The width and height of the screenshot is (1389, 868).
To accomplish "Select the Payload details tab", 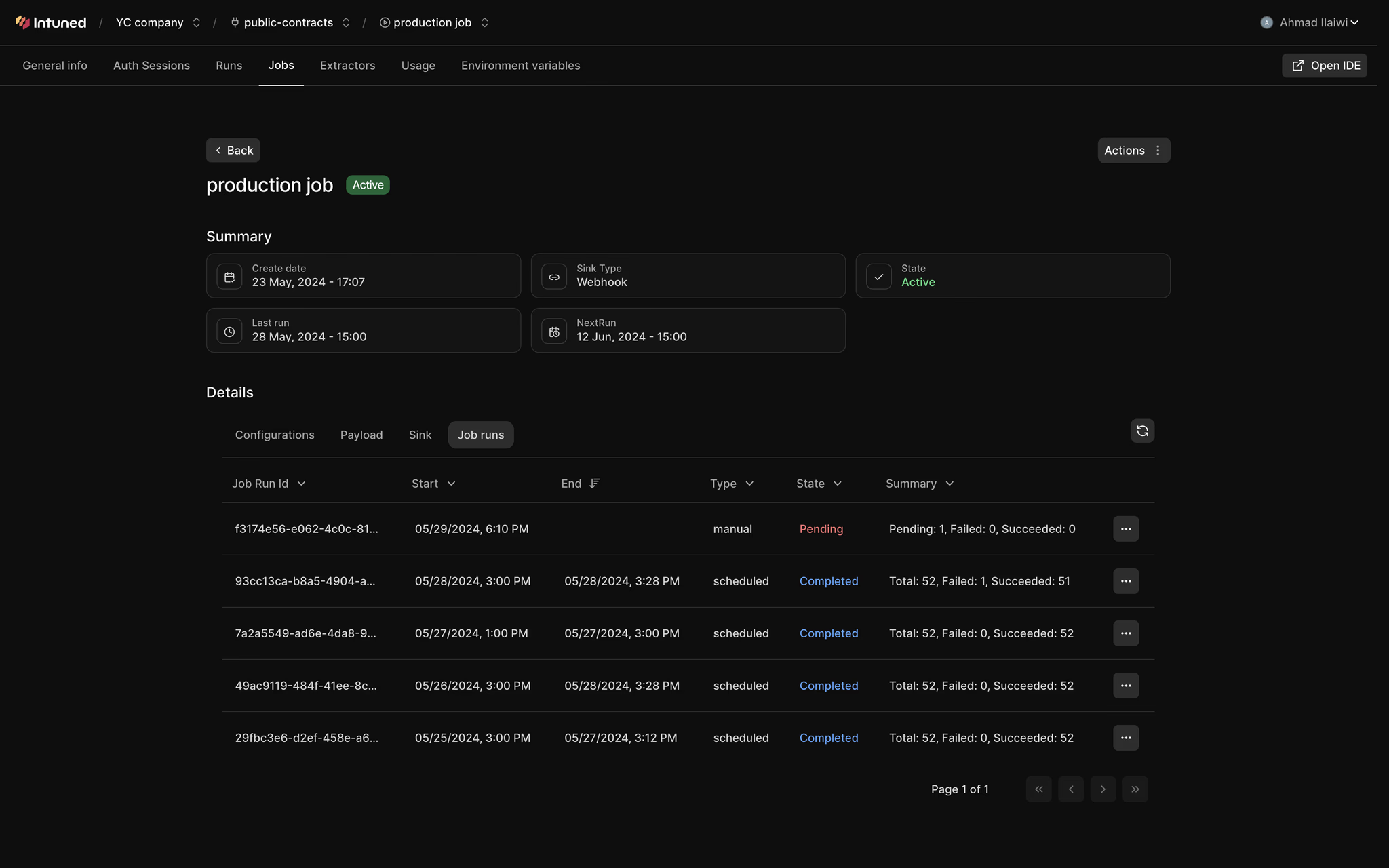I will point(361,435).
